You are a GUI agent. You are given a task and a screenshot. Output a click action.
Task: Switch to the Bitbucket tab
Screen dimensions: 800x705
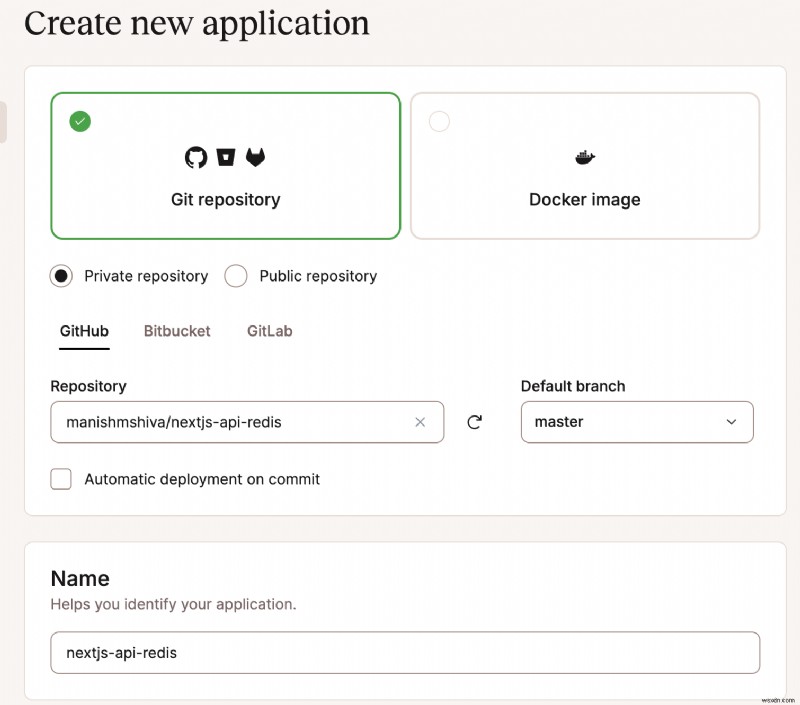tap(177, 331)
